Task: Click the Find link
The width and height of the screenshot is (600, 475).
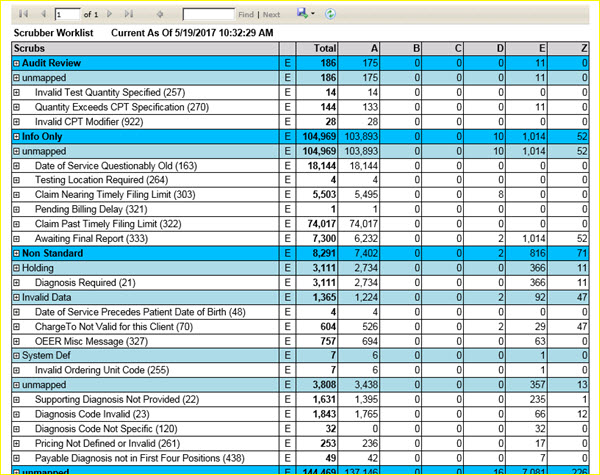Action: click(x=246, y=16)
